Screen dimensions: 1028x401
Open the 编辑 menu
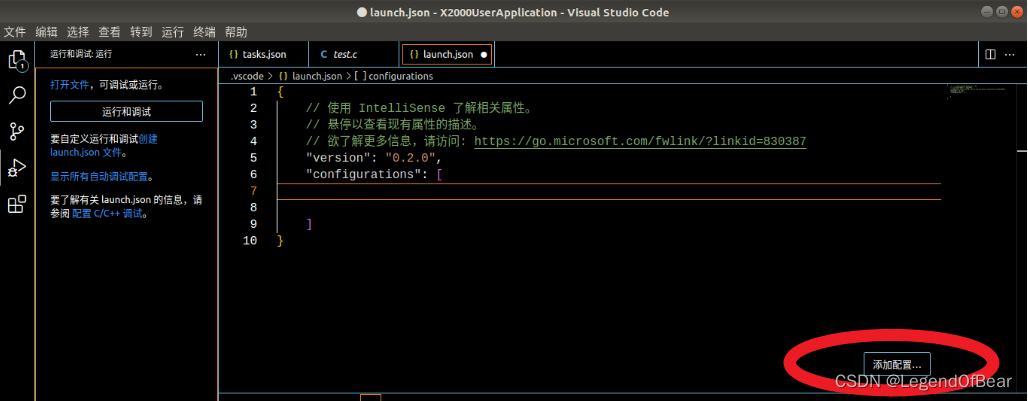[x=46, y=31]
